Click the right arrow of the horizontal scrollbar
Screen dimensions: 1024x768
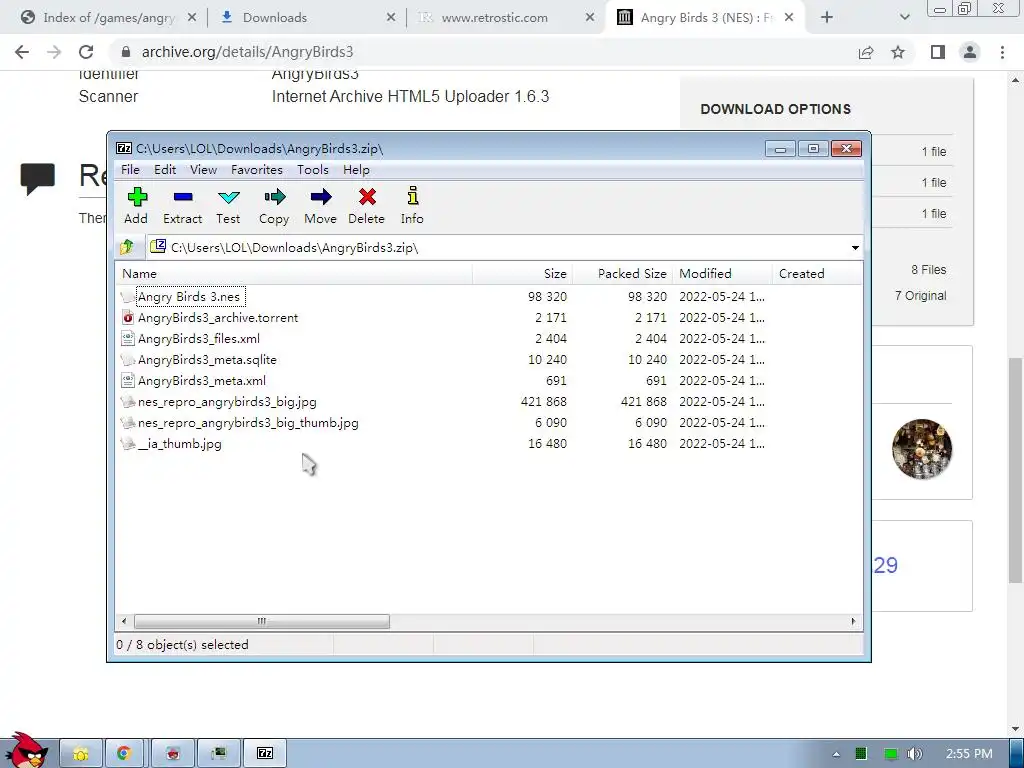point(853,621)
